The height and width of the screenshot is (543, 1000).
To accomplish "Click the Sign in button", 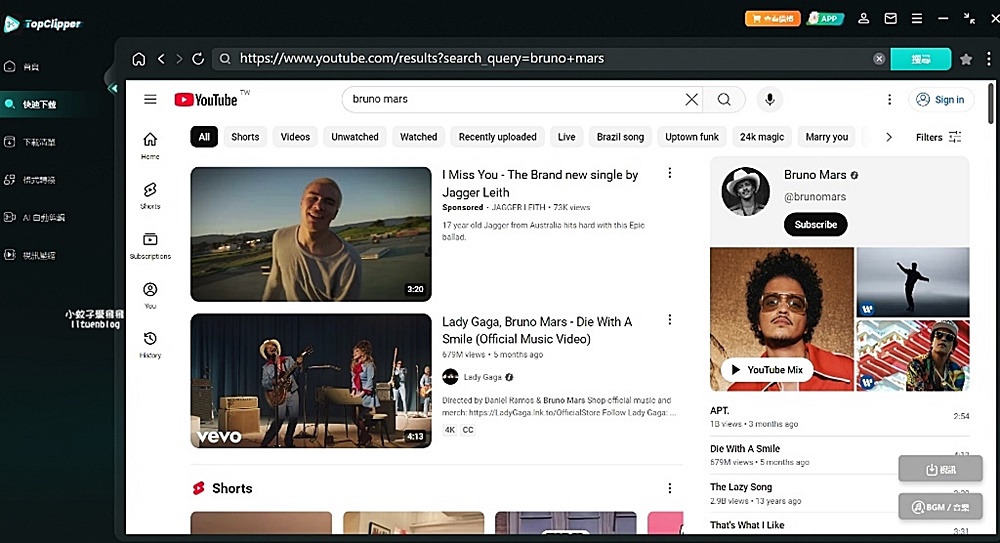I will pos(941,100).
